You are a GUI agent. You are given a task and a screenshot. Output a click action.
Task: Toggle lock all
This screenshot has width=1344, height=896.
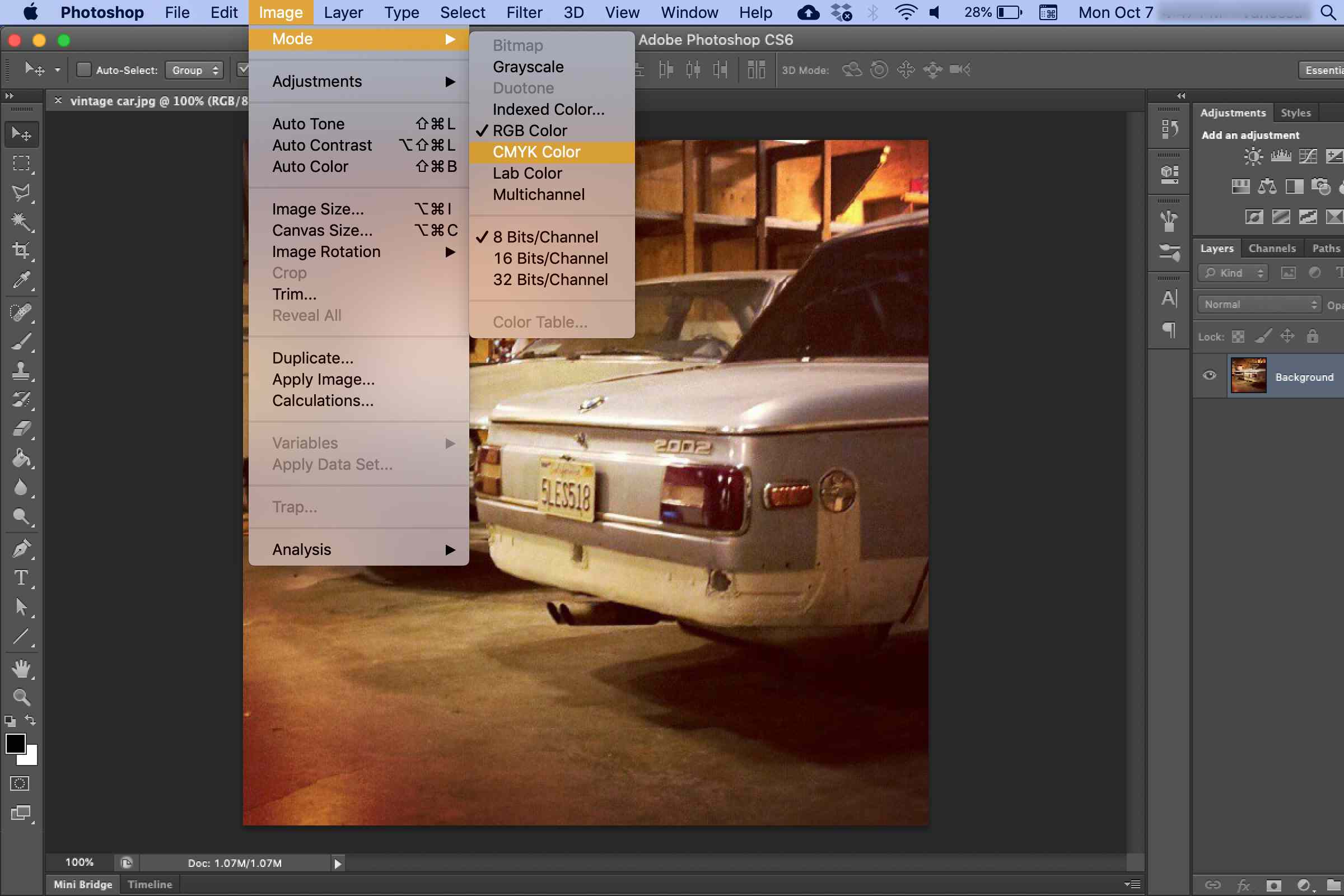click(x=1312, y=336)
